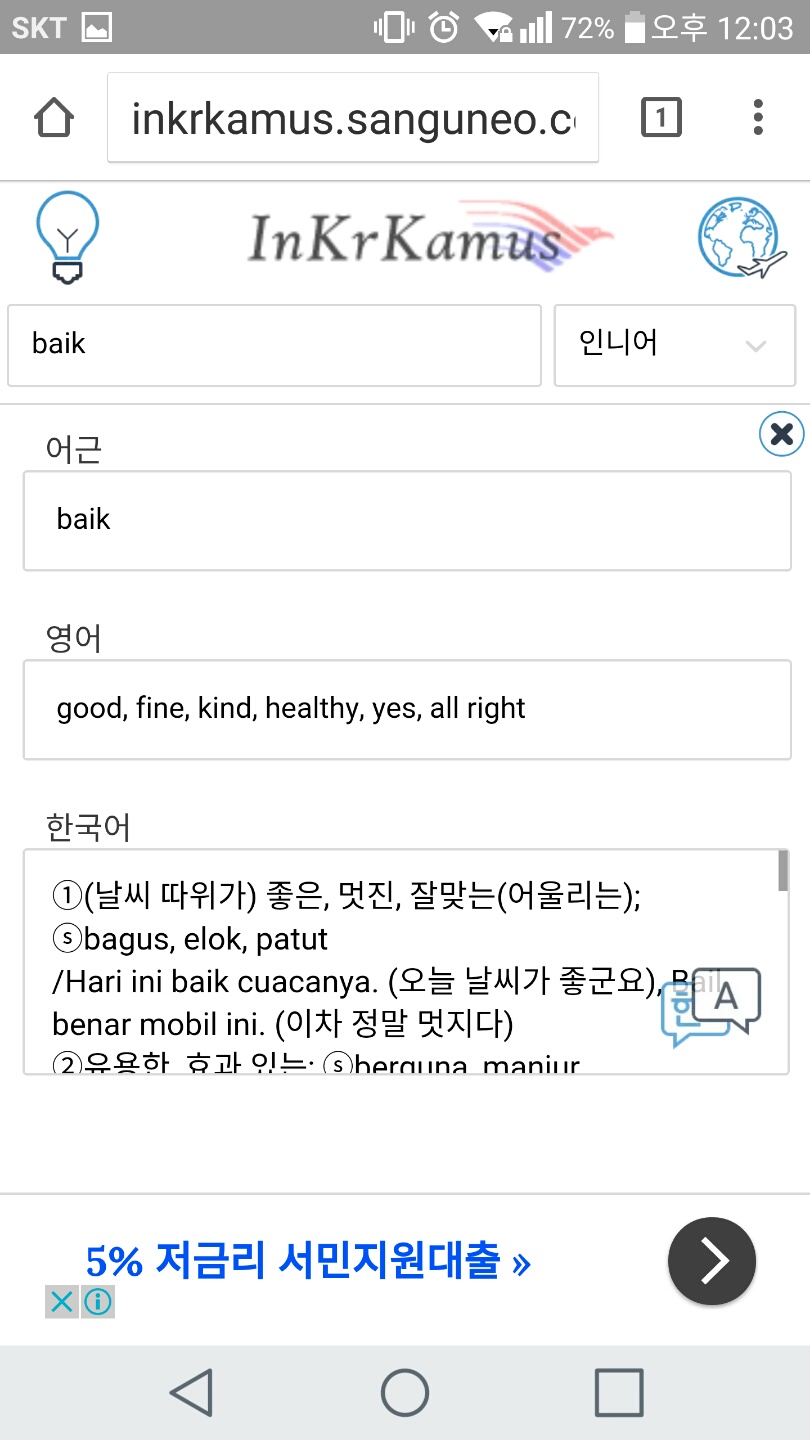Focus the baik search input field
The height and width of the screenshot is (1440, 810).
tap(274, 345)
